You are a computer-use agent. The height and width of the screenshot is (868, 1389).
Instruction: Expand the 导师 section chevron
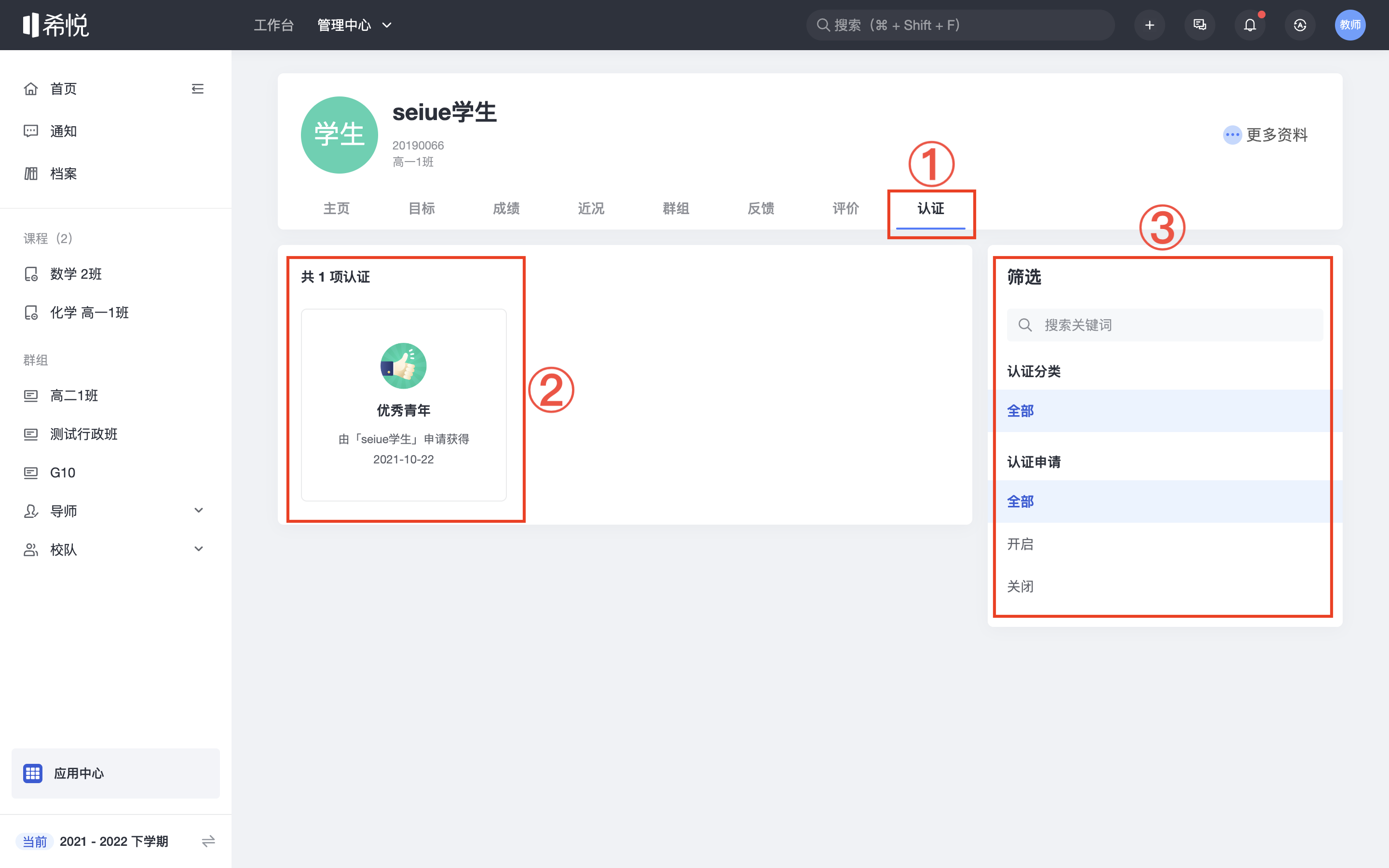[x=199, y=510]
